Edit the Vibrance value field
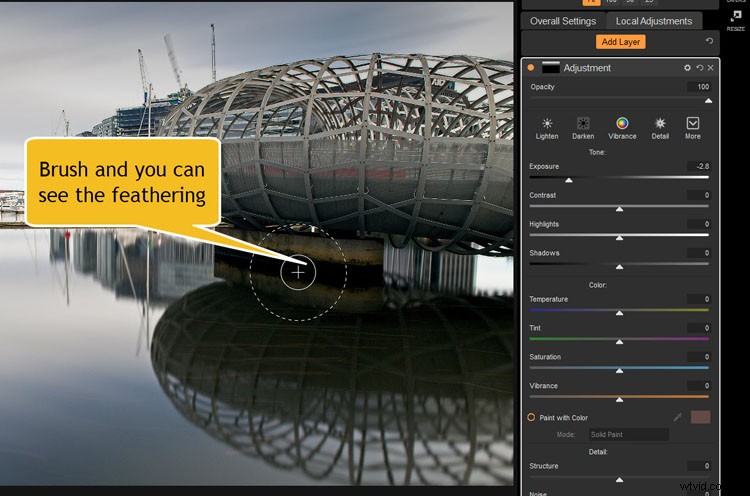The width and height of the screenshot is (750, 496). pyautogui.click(x=699, y=386)
